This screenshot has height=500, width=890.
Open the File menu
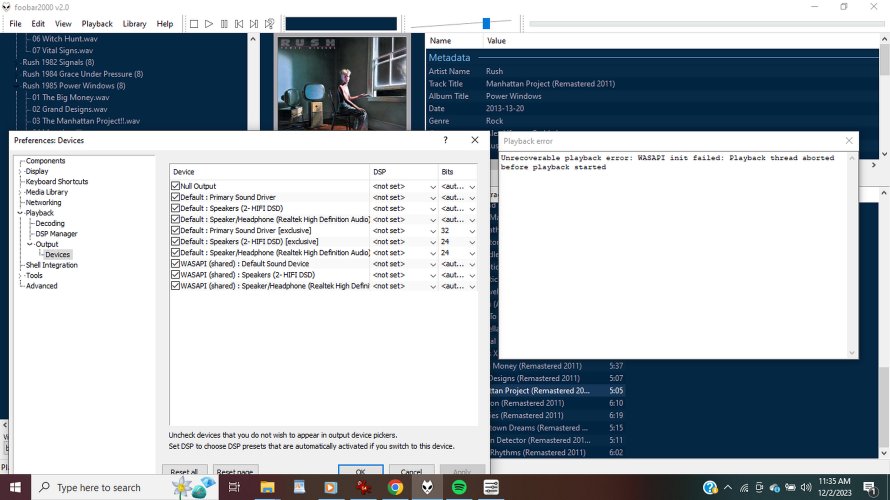pyautogui.click(x=15, y=24)
